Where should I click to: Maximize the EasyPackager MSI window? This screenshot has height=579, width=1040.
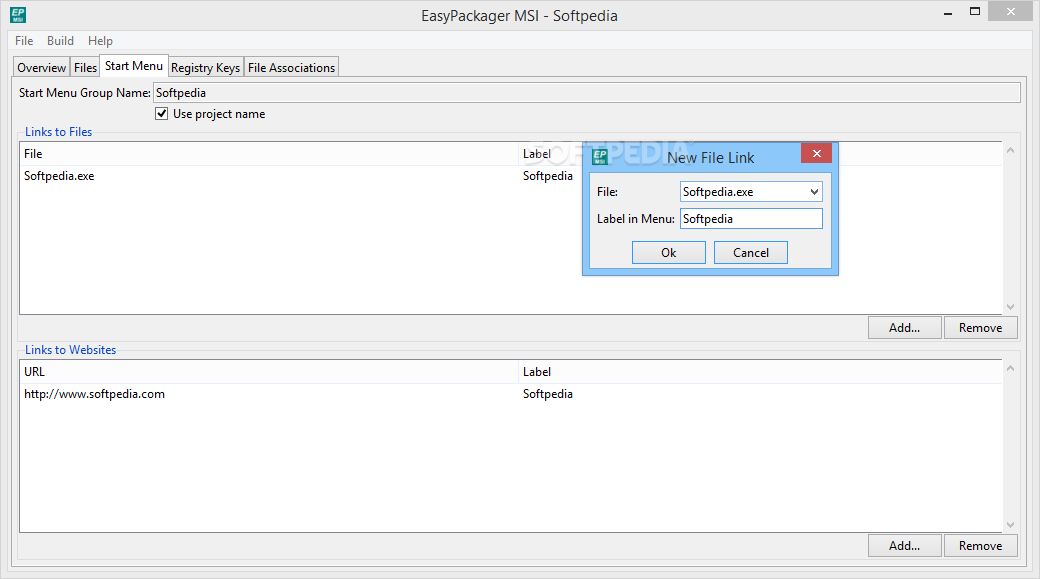click(974, 11)
